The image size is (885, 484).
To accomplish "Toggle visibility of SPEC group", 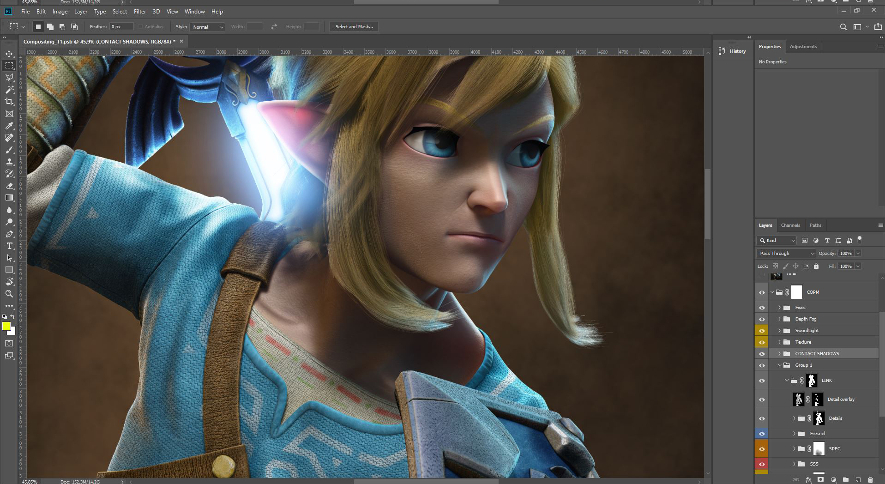I will pos(761,449).
